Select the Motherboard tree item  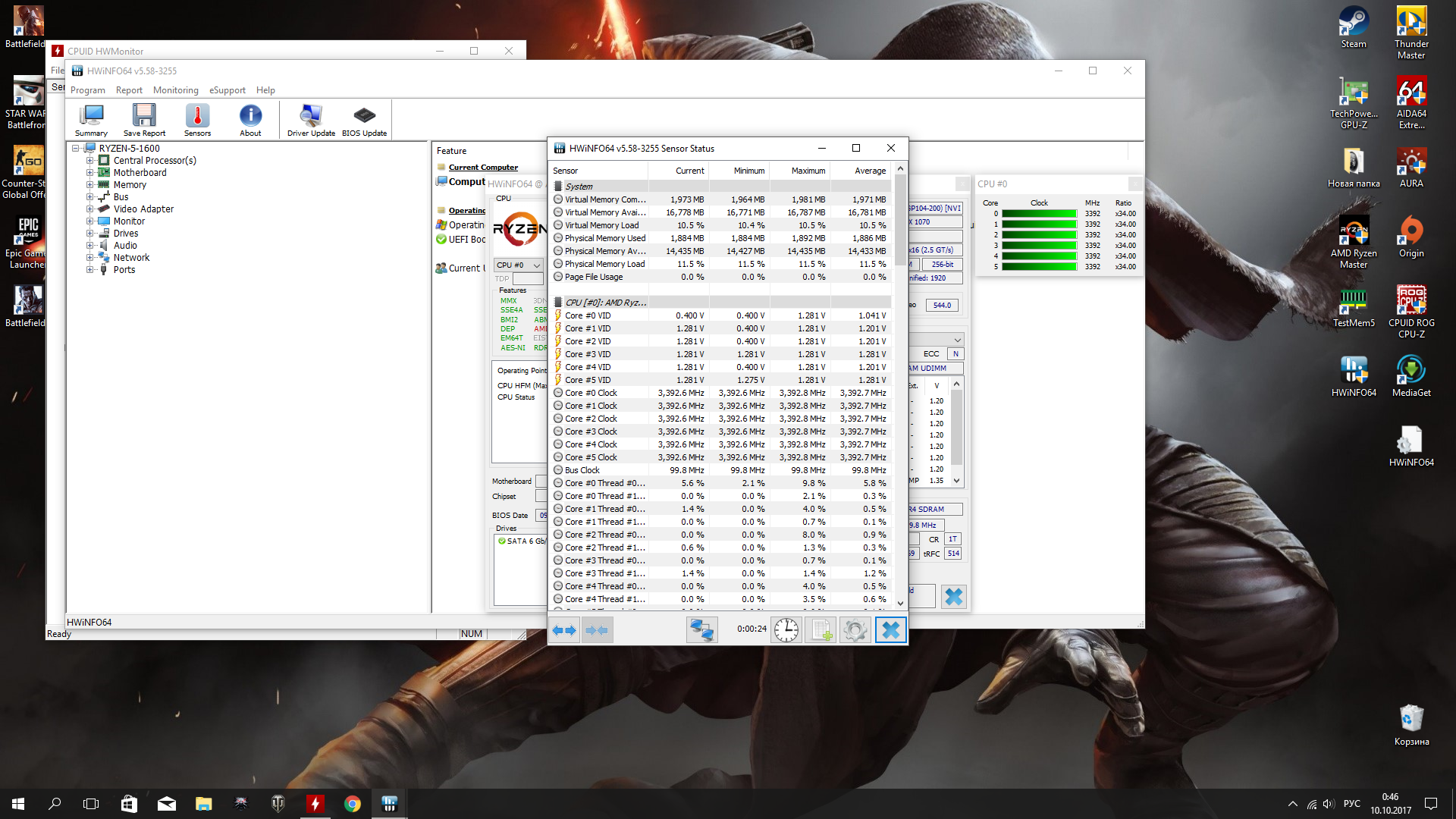click(x=140, y=173)
